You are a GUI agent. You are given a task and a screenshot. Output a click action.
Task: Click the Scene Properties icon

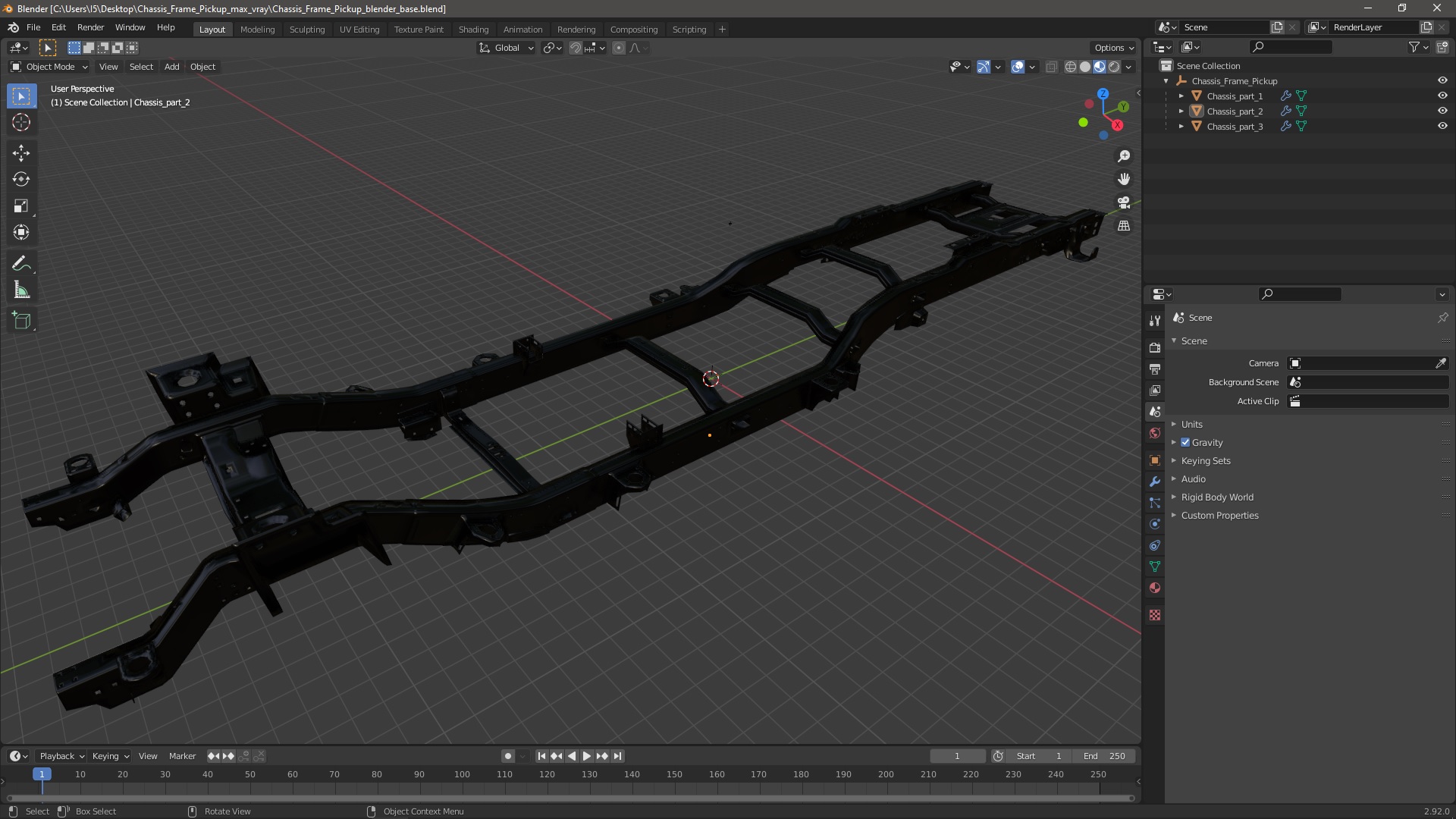click(1155, 412)
